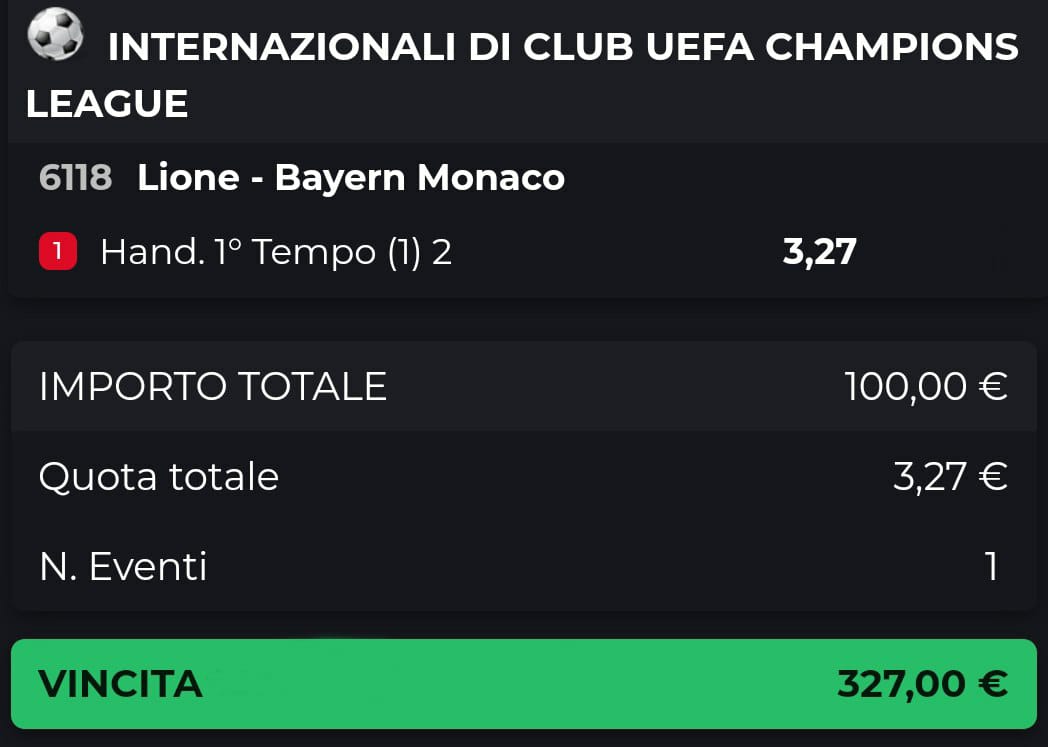Click the Lione team name
1048x747 pixels.
[x=188, y=178]
